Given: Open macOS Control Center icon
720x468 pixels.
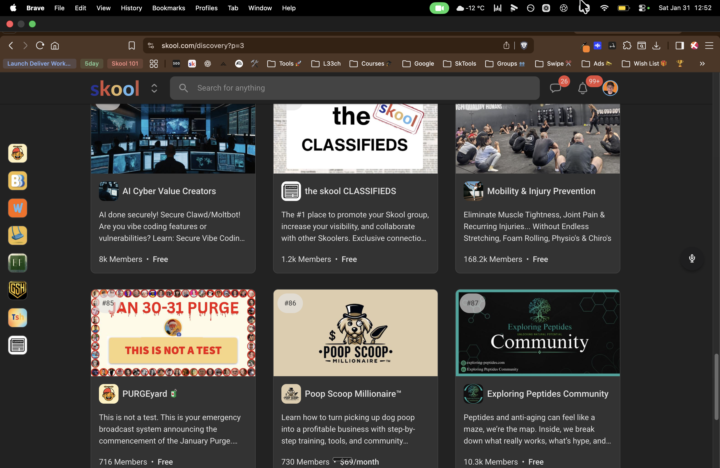Looking at the screenshot, I should pyautogui.click(x=643, y=8).
